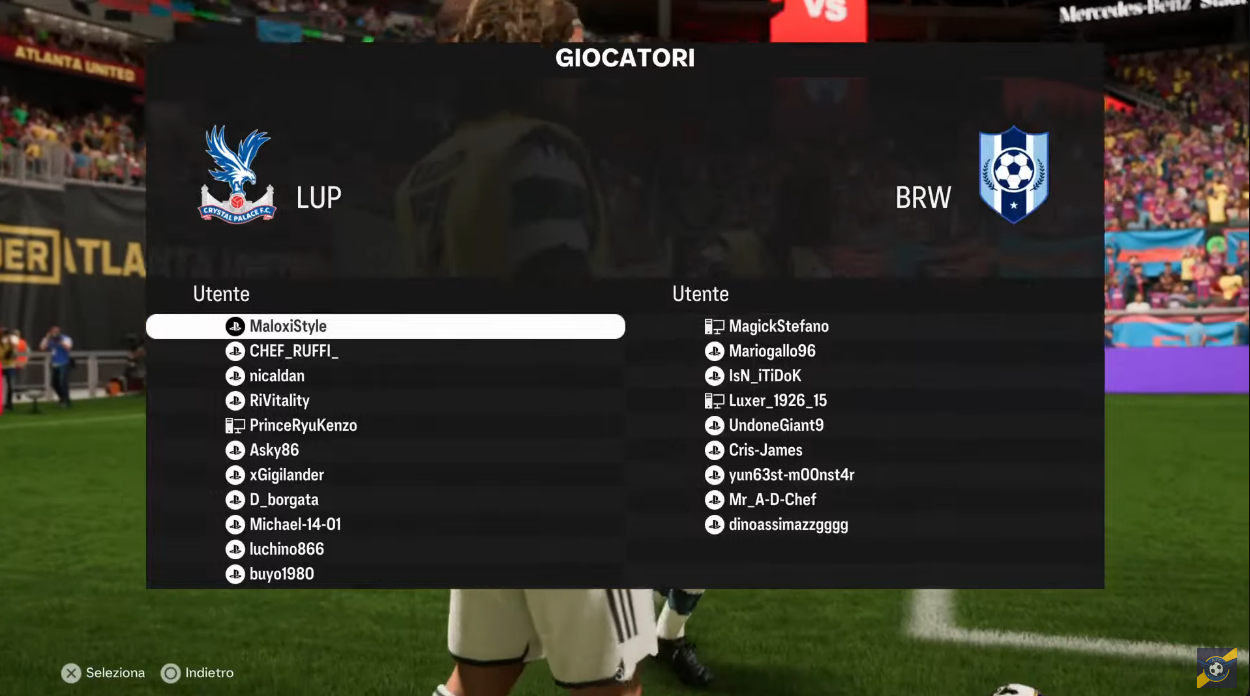The width and height of the screenshot is (1250, 696).
Task: Click the Crystal Palace eagle crest
Action: [238, 174]
